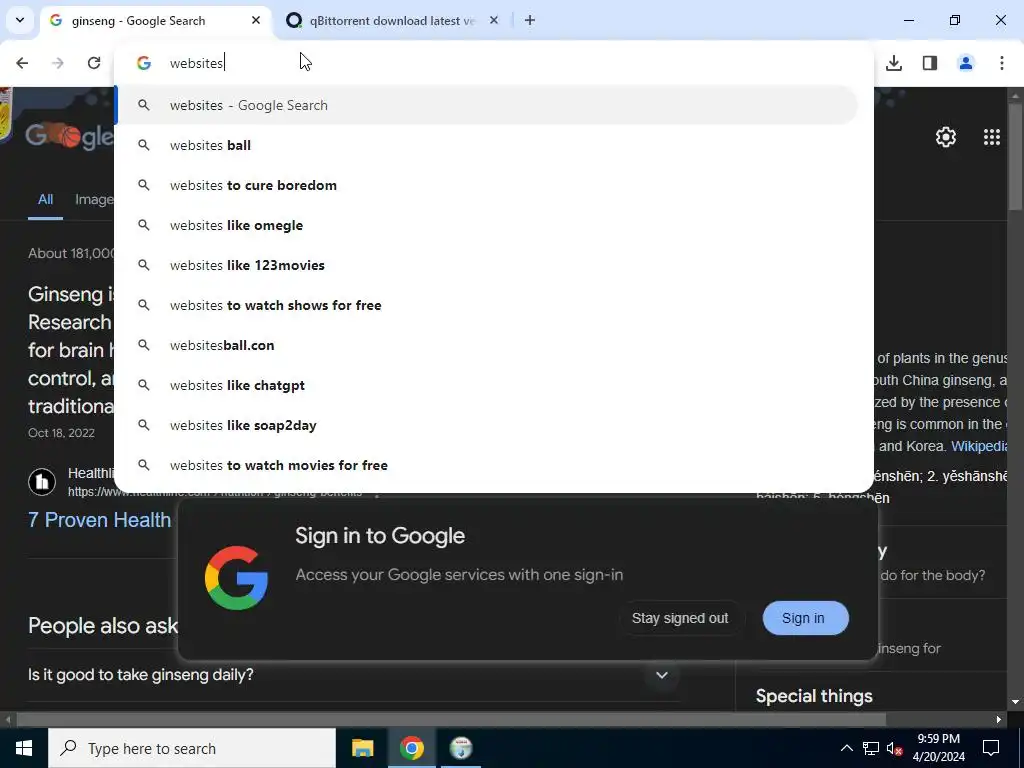
Task: Select the All results tab
Action: (x=45, y=200)
